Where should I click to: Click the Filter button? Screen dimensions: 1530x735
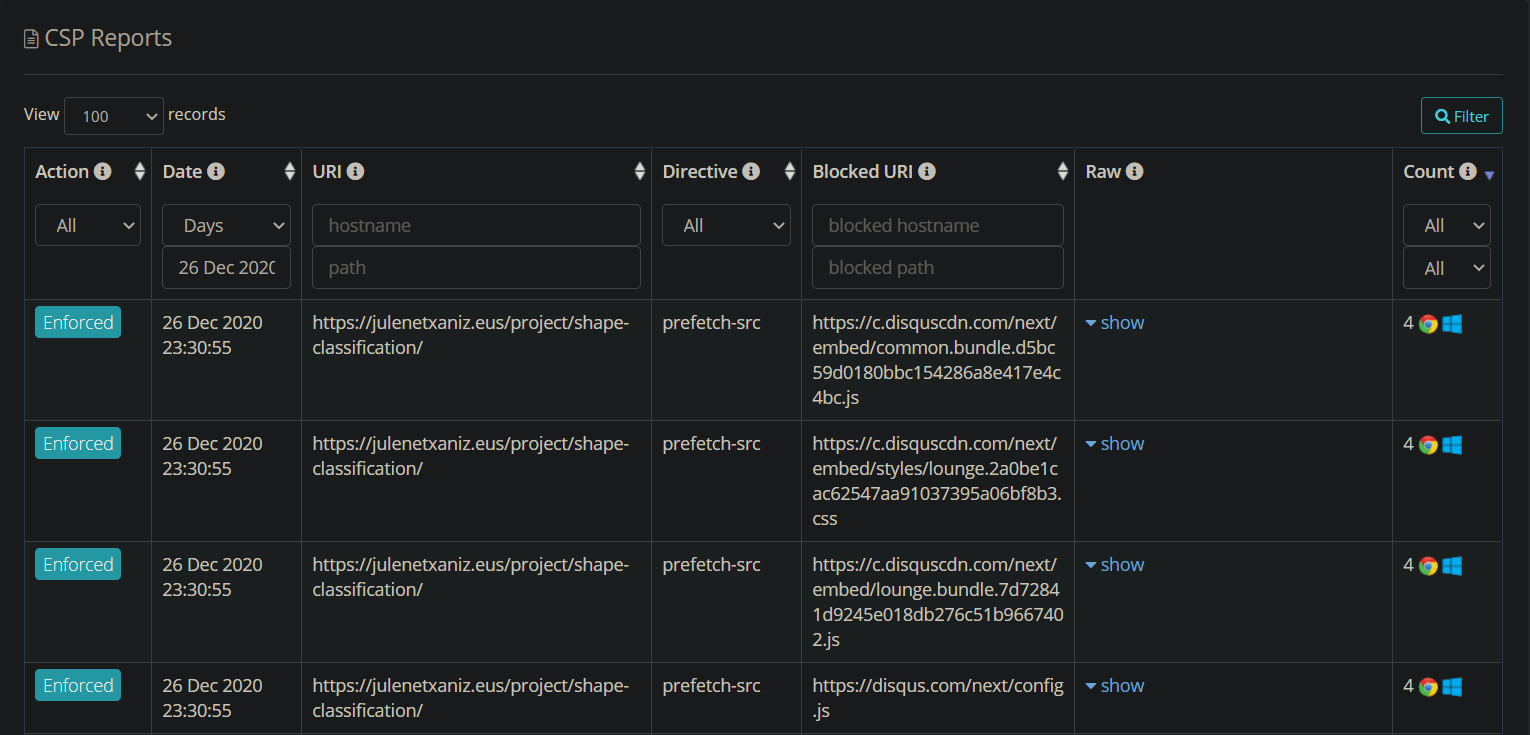(x=1461, y=116)
